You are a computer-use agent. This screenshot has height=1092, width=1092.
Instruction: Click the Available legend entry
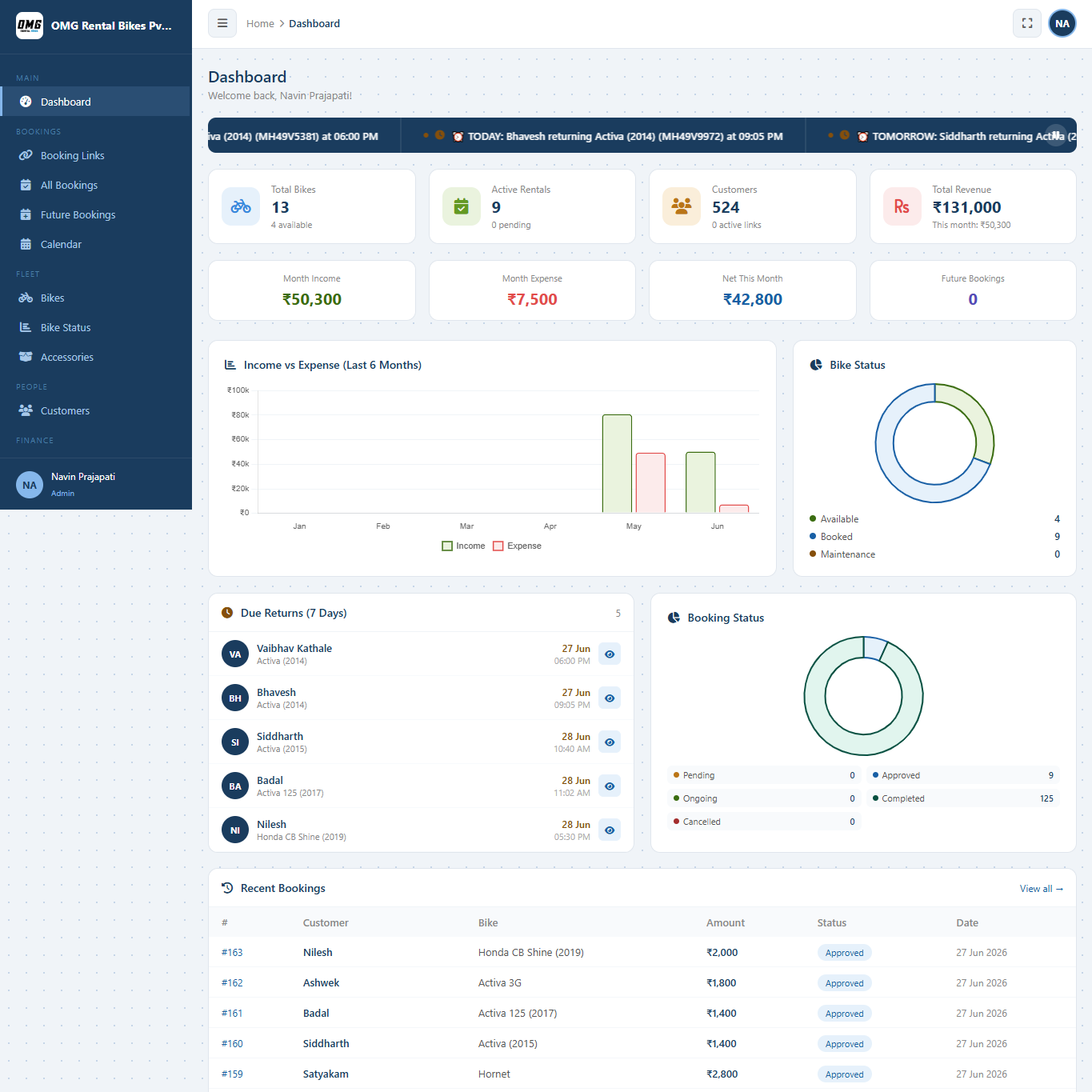934,519
